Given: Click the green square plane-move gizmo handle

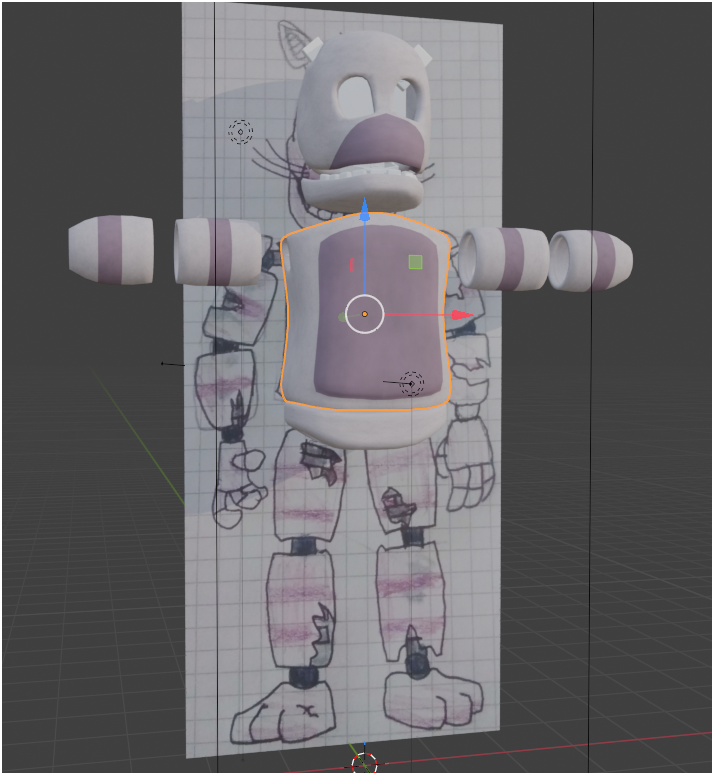Looking at the screenshot, I should click(x=416, y=262).
